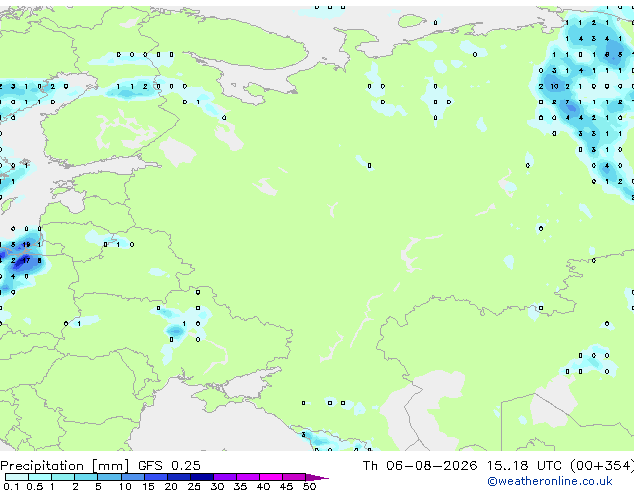Select the 35–40 mm legend color box
This screenshot has height=490, width=634.
tap(248, 477)
